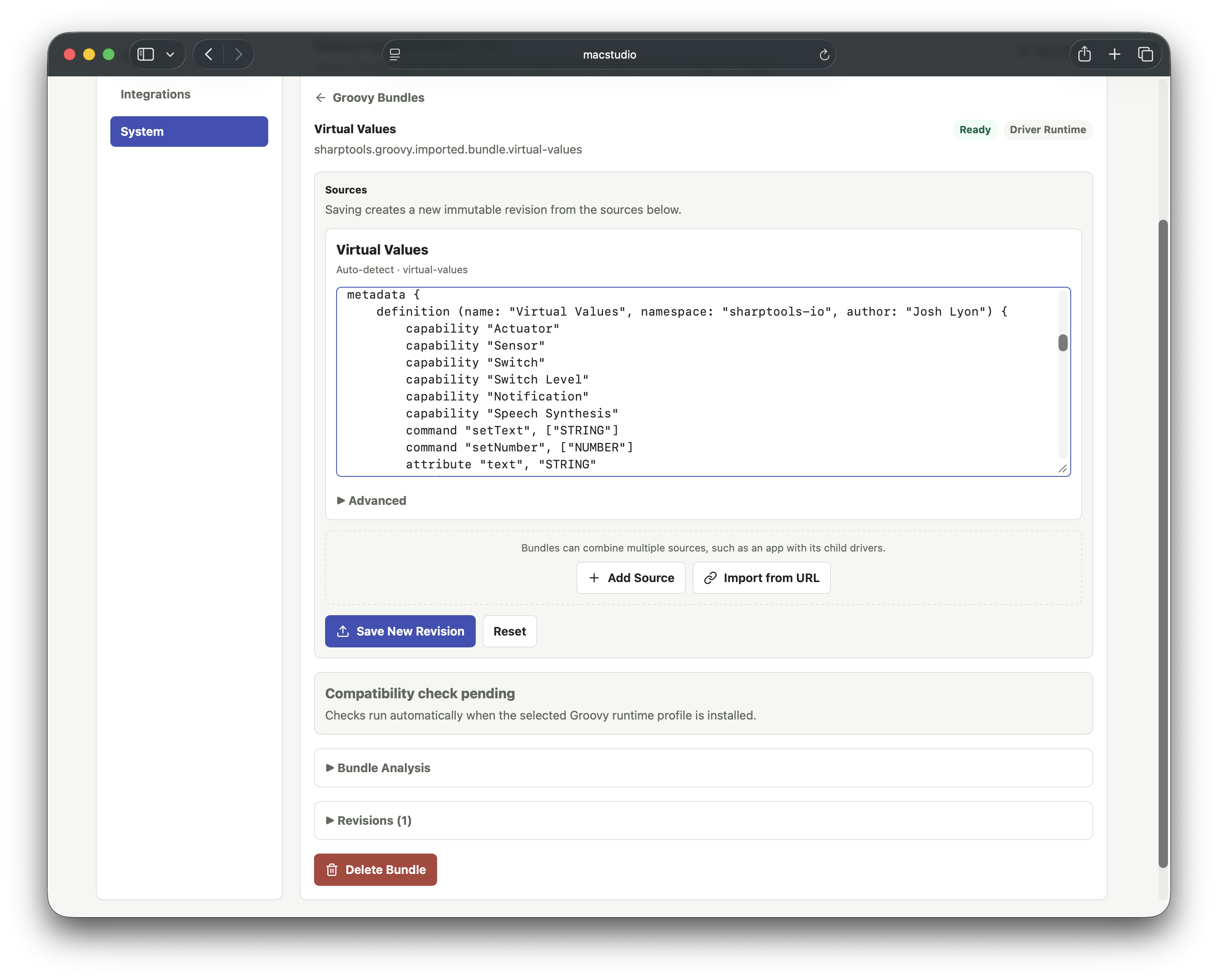Click the Delete Bundle button
Screen dimensions: 1218x980
pos(375,869)
